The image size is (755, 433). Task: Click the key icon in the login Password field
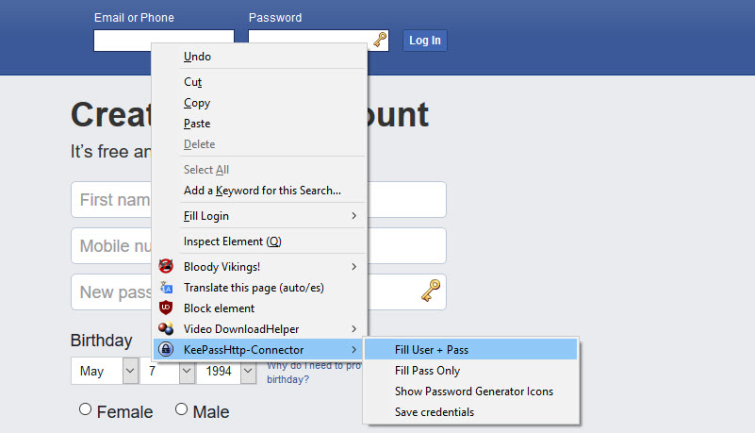380,39
